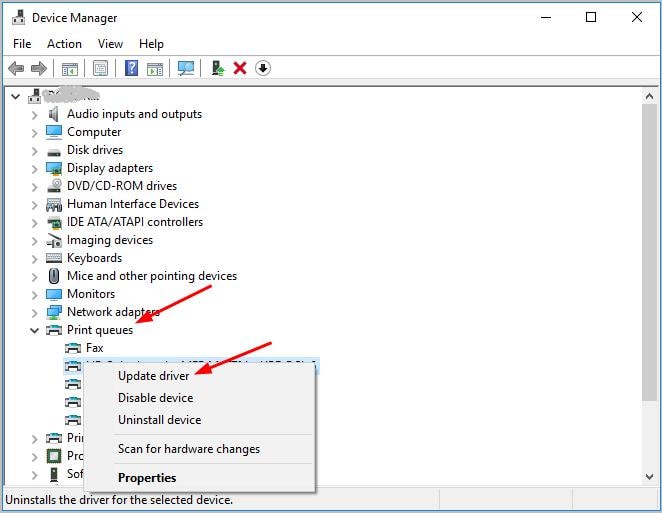Open the View menu

[110, 44]
